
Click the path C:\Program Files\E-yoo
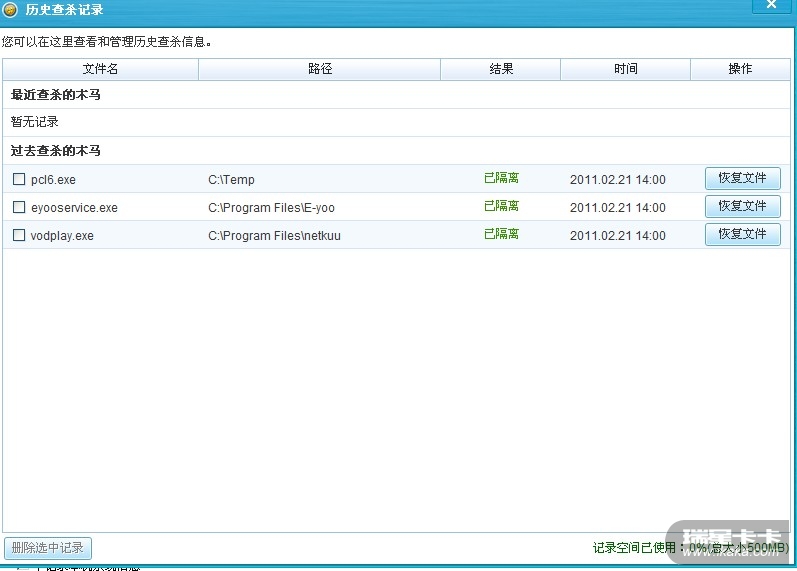tap(271, 207)
